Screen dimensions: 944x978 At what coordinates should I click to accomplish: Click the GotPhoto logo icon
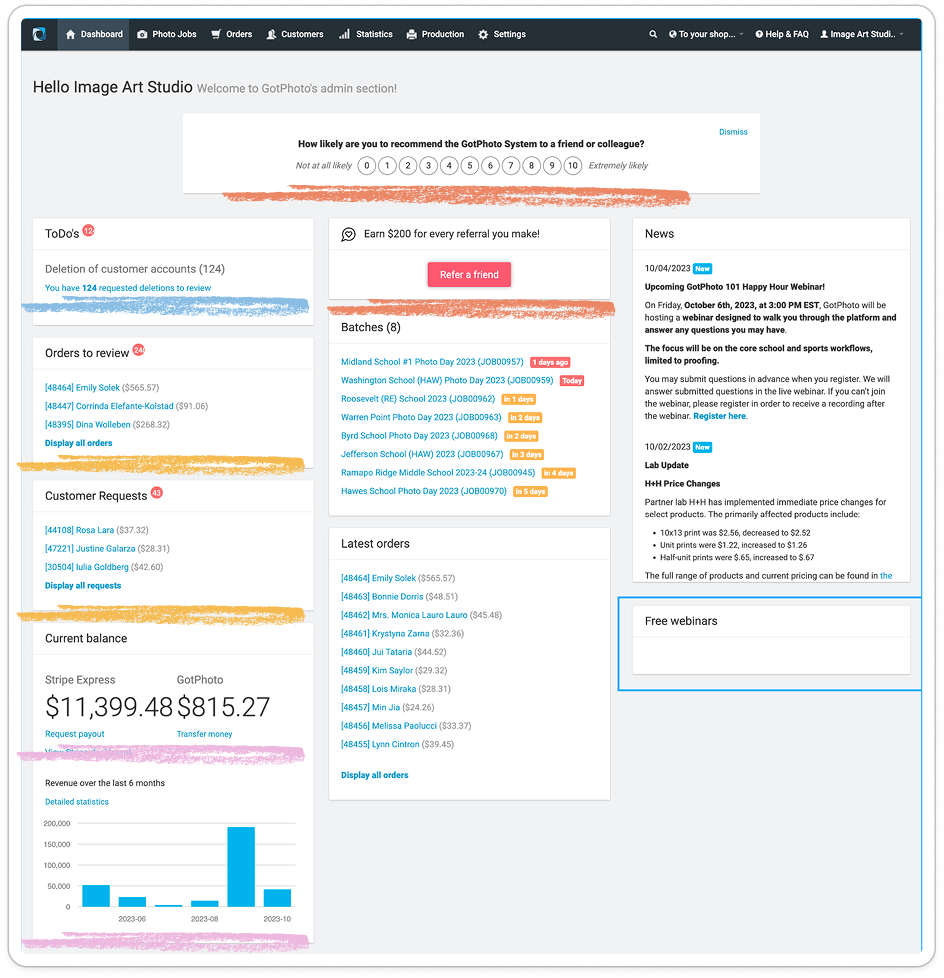click(x=39, y=34)
